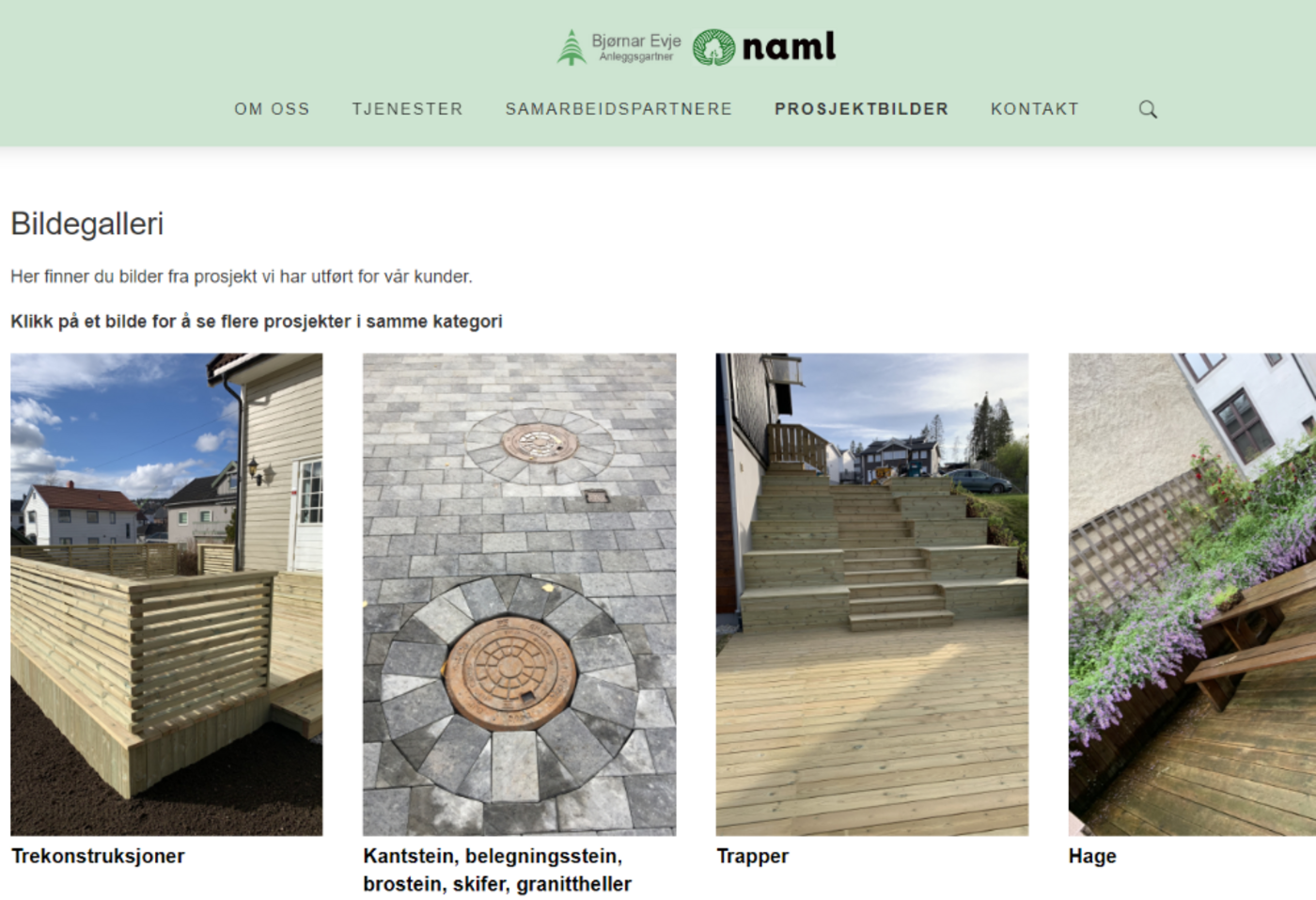Select SAMARBEIDSPARTNERE in the navigation

(x=619, y=109)
